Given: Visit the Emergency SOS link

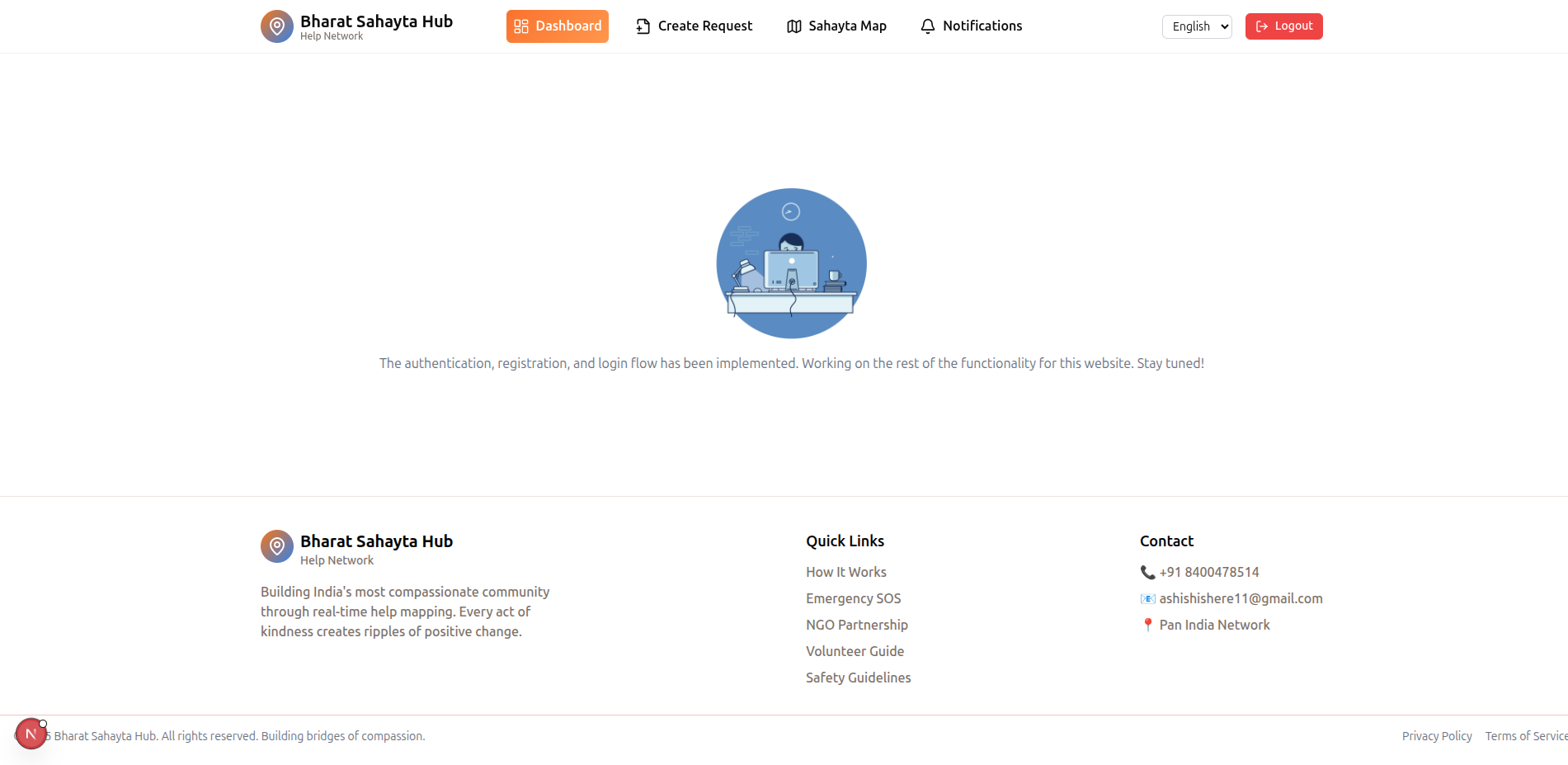Looking at the screenshot, I should 854,598.
